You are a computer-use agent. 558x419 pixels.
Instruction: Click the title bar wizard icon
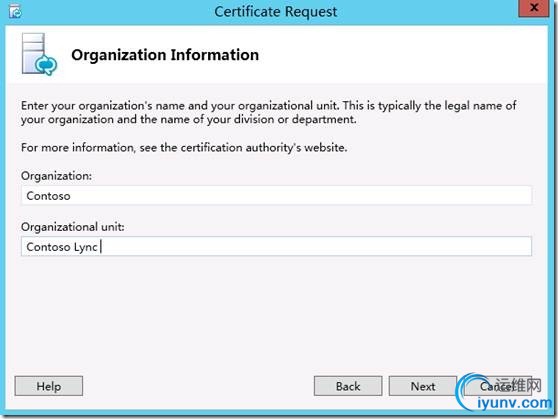click(15, 11)
